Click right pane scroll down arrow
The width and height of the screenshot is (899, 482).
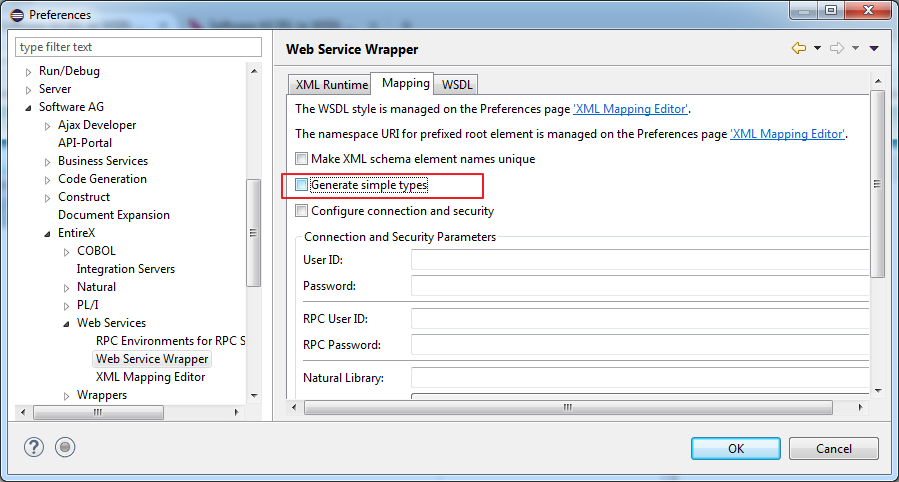[878, 391]
